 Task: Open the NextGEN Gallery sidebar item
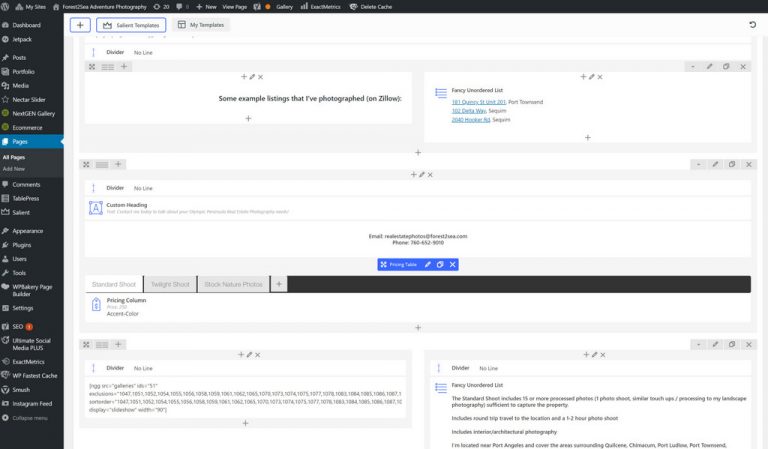pyautogui.click(x=33, y=113)
